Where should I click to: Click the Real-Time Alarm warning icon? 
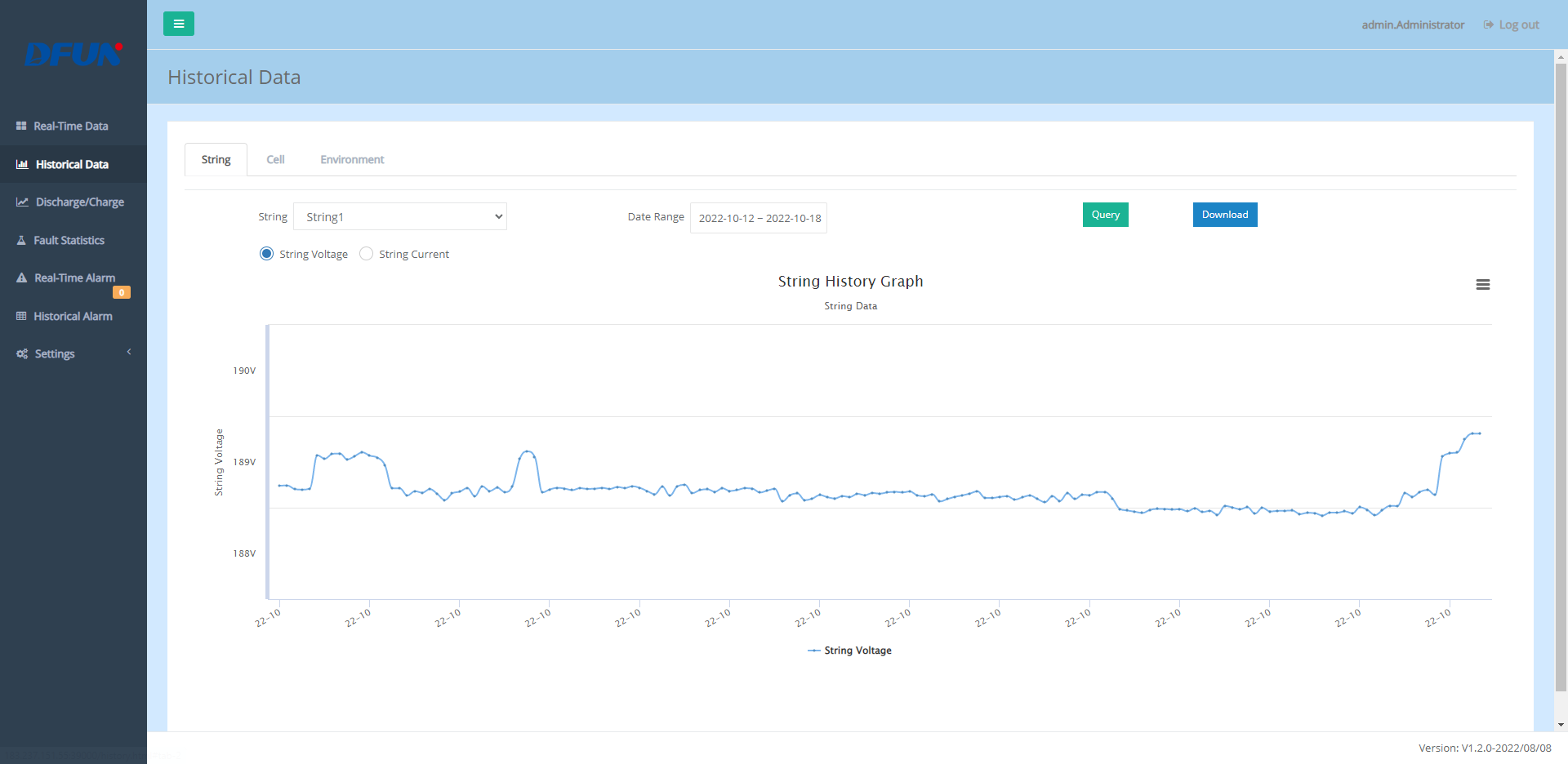tap(20, 278)
